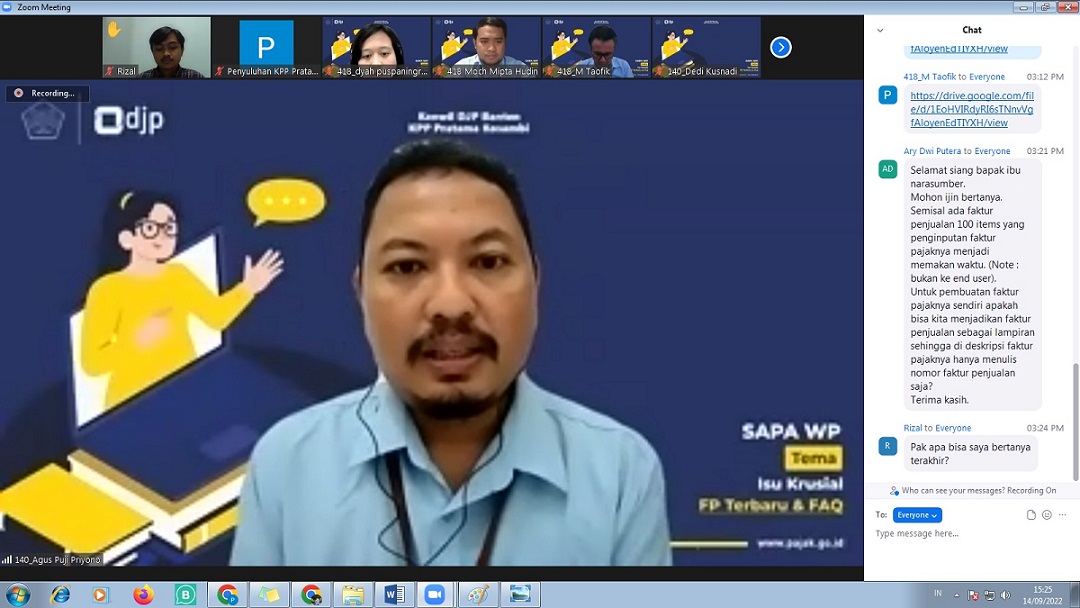Viewport: 1080px width, 608px height.
Task: Show next participants with the blue arrow
Action: point(781,47)
